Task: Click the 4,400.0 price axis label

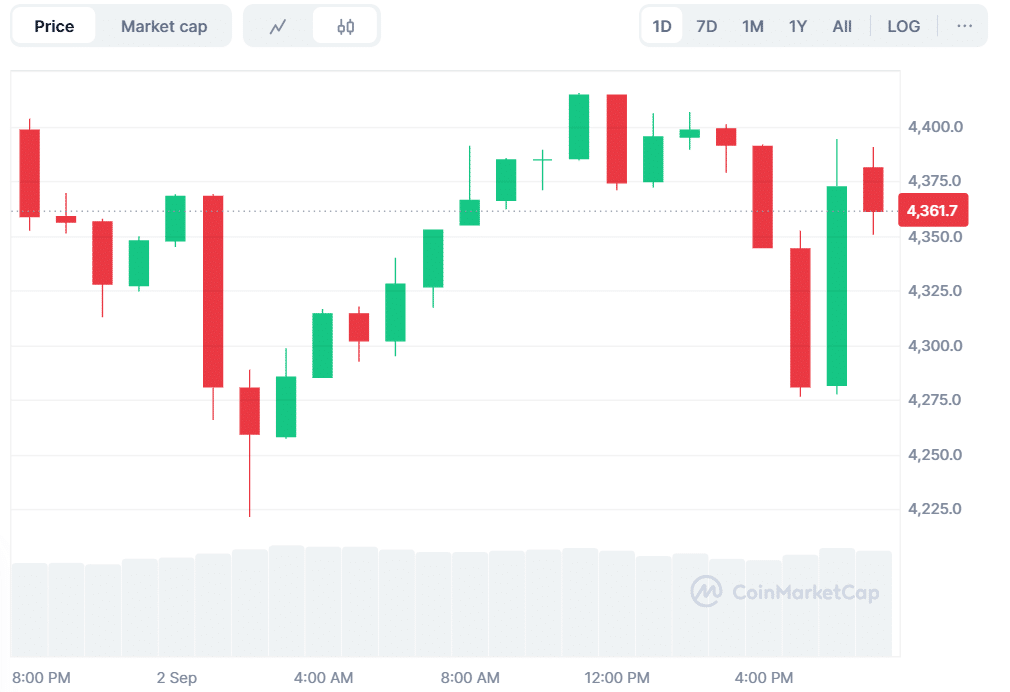Action: point(935,127)
